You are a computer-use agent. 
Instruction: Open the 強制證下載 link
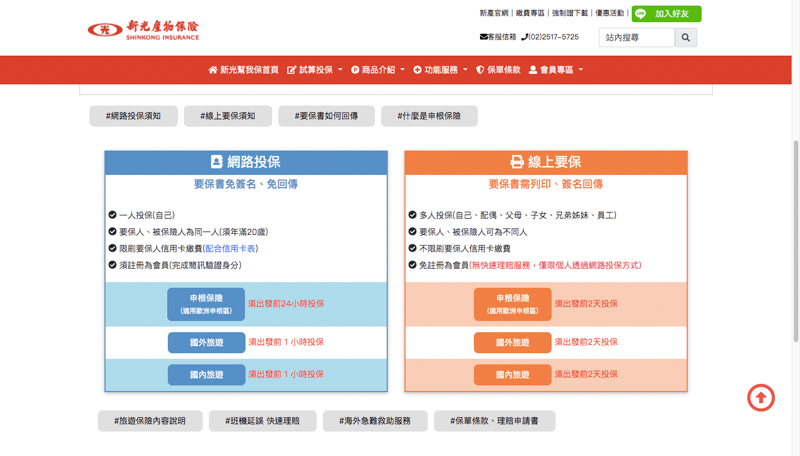(x=570, y=13)
